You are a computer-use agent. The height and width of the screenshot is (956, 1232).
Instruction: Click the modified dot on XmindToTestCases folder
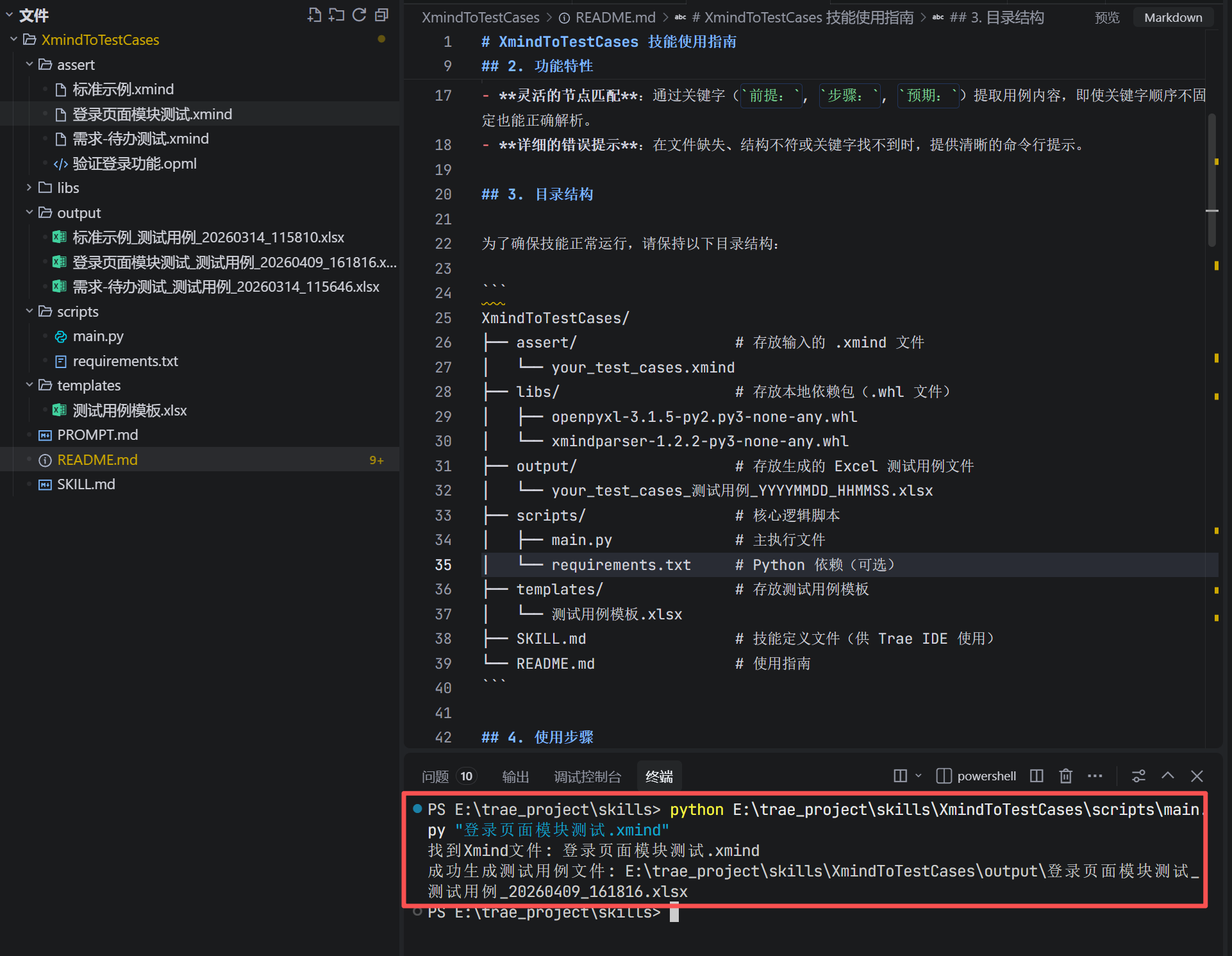[x=381, y=39]
